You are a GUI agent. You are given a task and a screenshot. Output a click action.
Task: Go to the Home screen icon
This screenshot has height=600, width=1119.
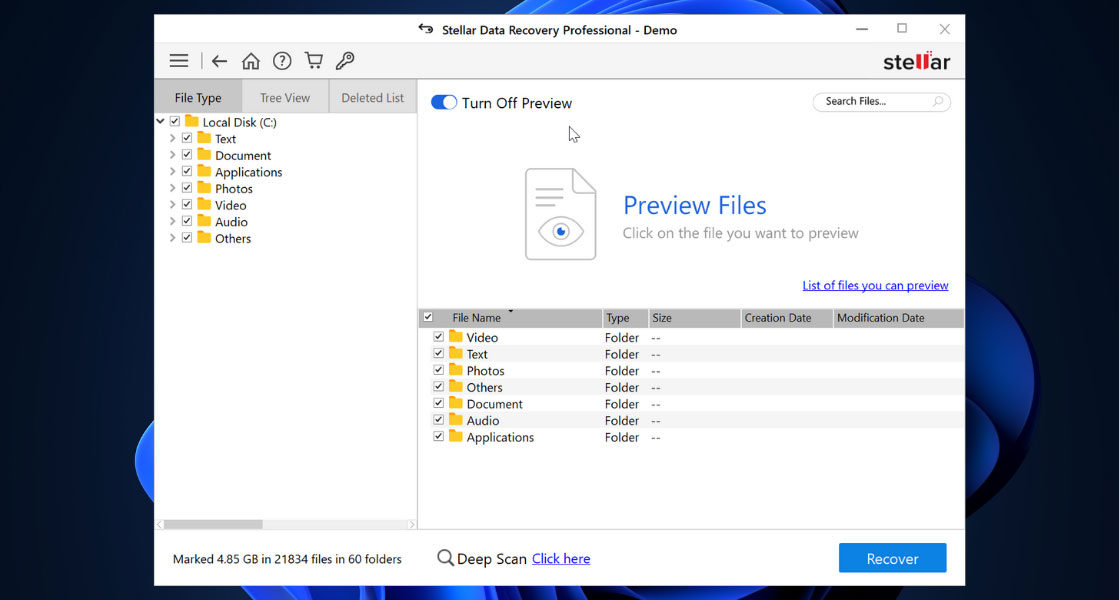250,60
